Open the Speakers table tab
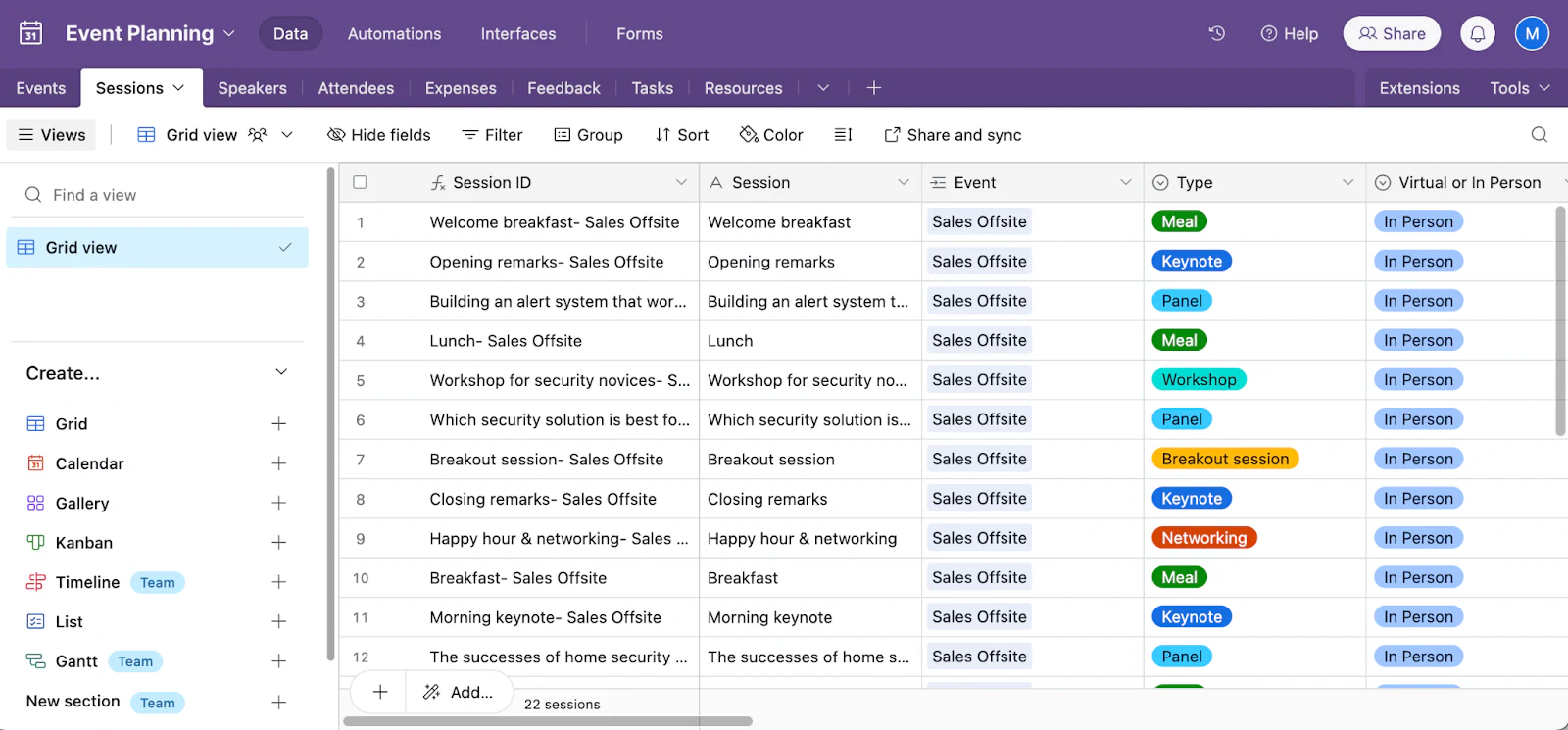Viewport: 1568px width, 730px height. (253, 88)
